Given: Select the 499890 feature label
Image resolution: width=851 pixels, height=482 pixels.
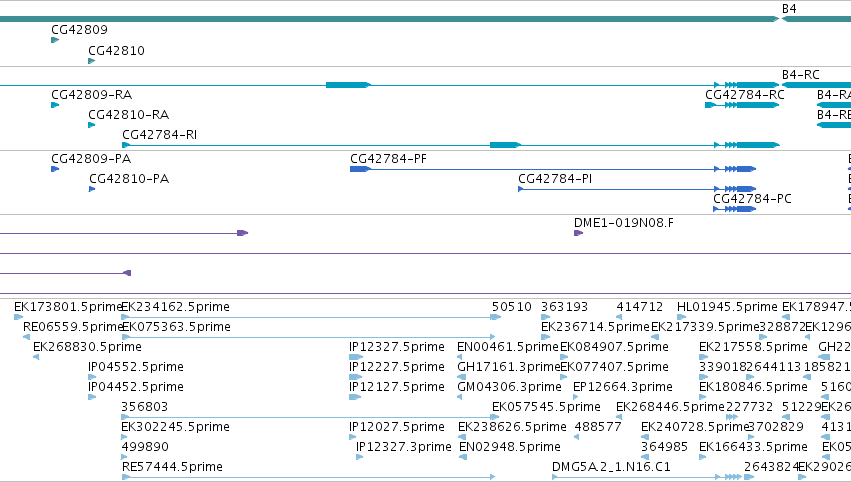Looking at the screenshot, I should [145, 447].
